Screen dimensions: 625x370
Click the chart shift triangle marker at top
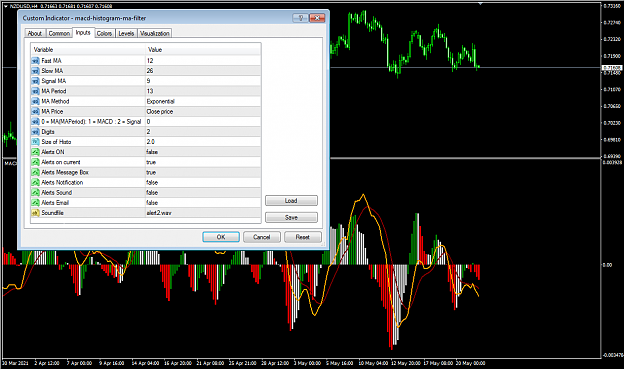[x=481, y=4]
